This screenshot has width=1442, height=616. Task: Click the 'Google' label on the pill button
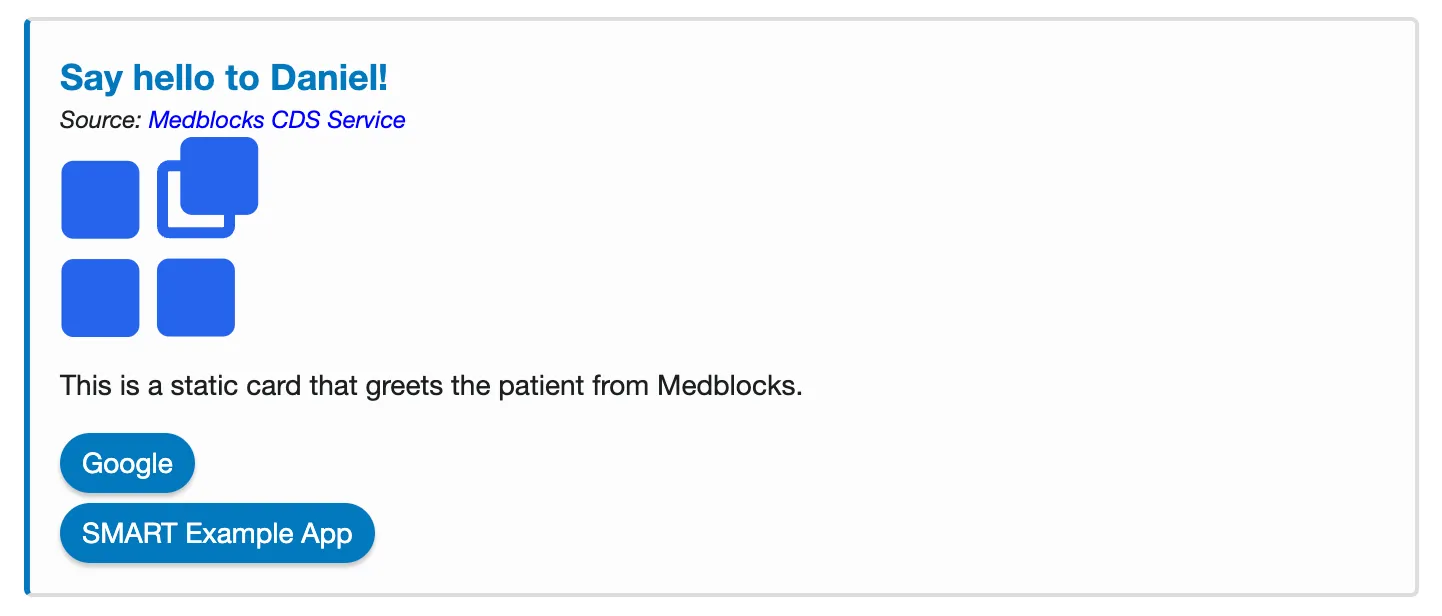(x=127, y=462)
